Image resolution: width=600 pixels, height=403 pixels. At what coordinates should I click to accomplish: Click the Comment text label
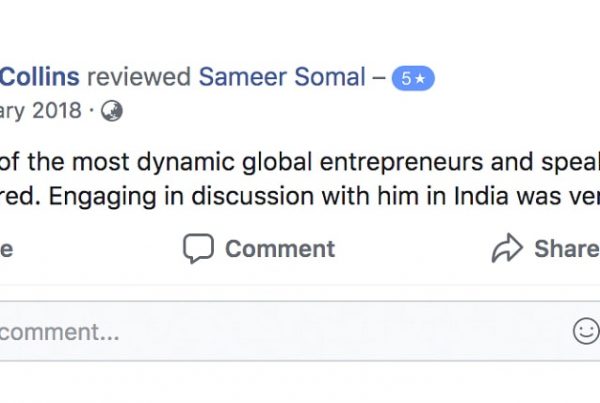280,249
